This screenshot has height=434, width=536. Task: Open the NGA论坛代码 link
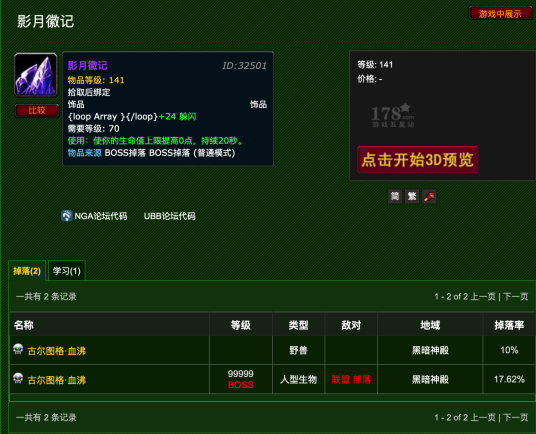(100, 216)
